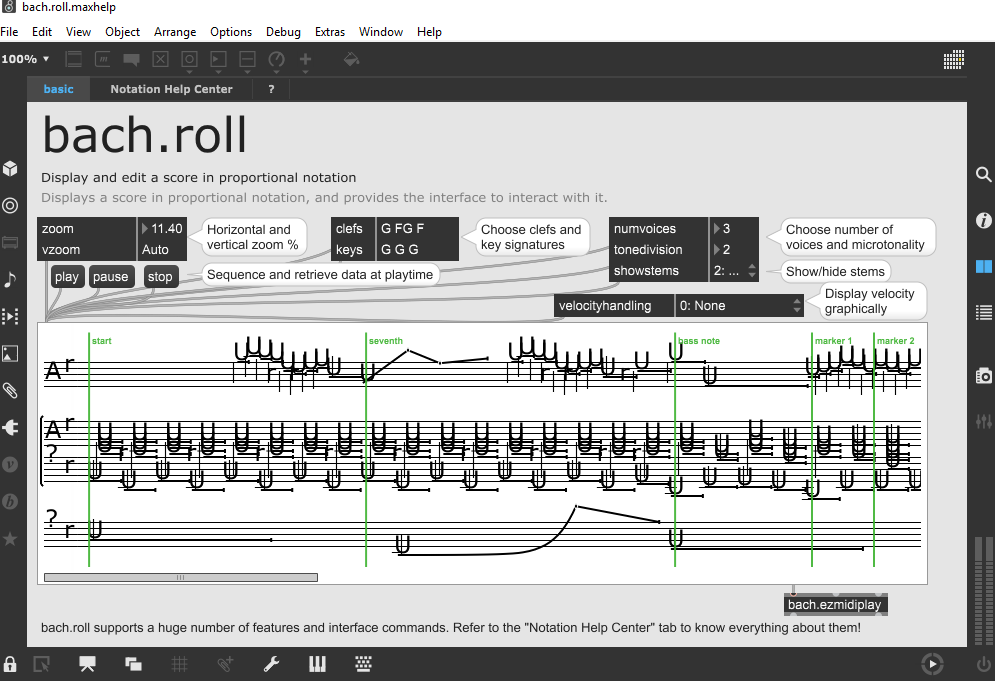Open the plug-ins browser plug icon
The width and height of the screenshot is (995, 681).
(x=10, y=428)
